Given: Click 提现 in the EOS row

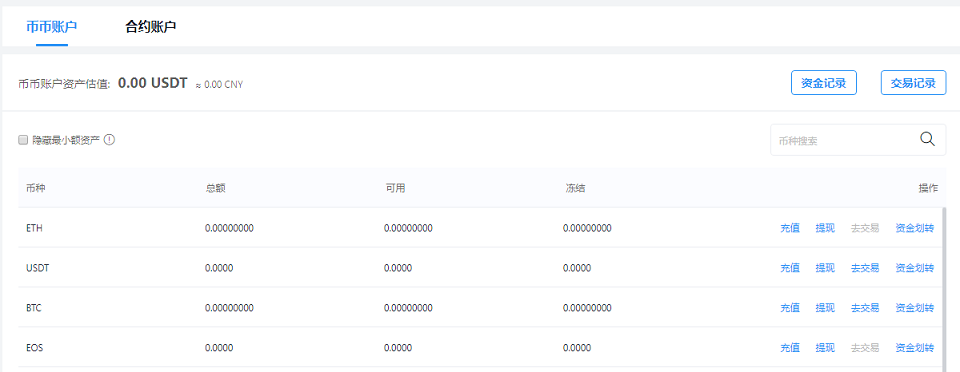Looking at the screenshot, I should point(825,348).
